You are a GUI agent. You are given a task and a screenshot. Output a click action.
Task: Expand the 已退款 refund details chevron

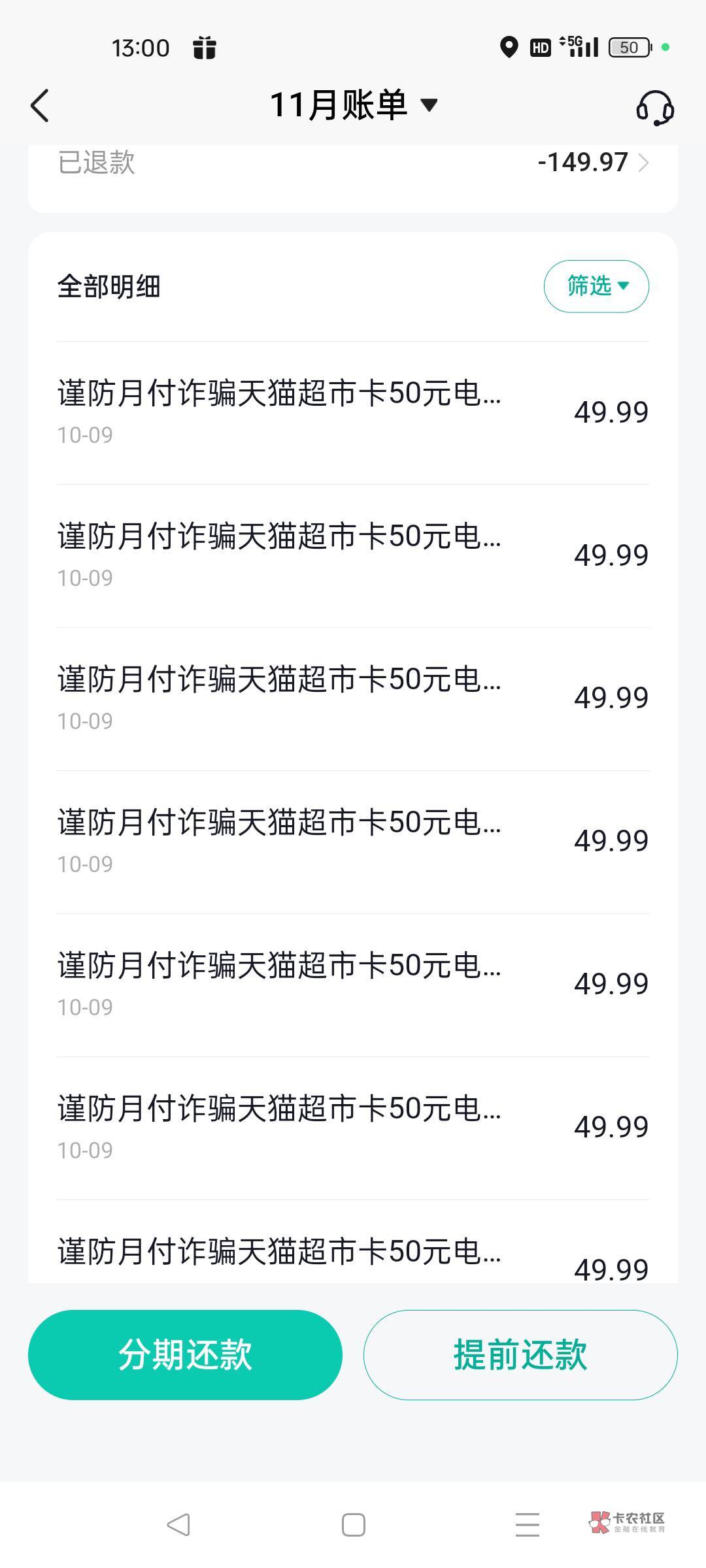click(x=643, y=163)
